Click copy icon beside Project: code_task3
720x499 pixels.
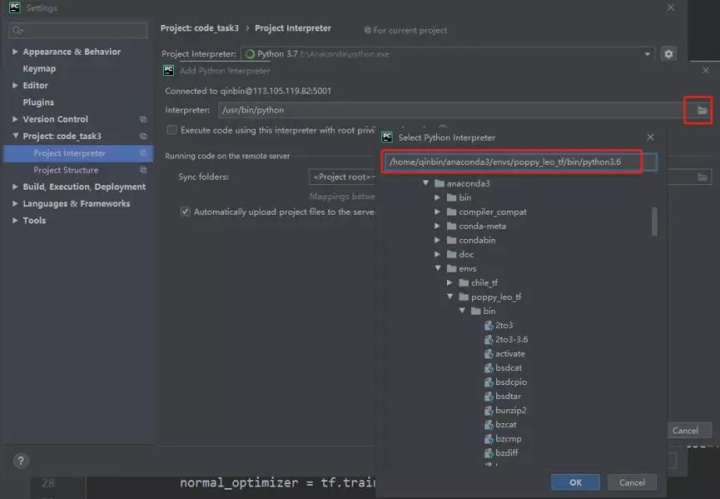(143, 136)
